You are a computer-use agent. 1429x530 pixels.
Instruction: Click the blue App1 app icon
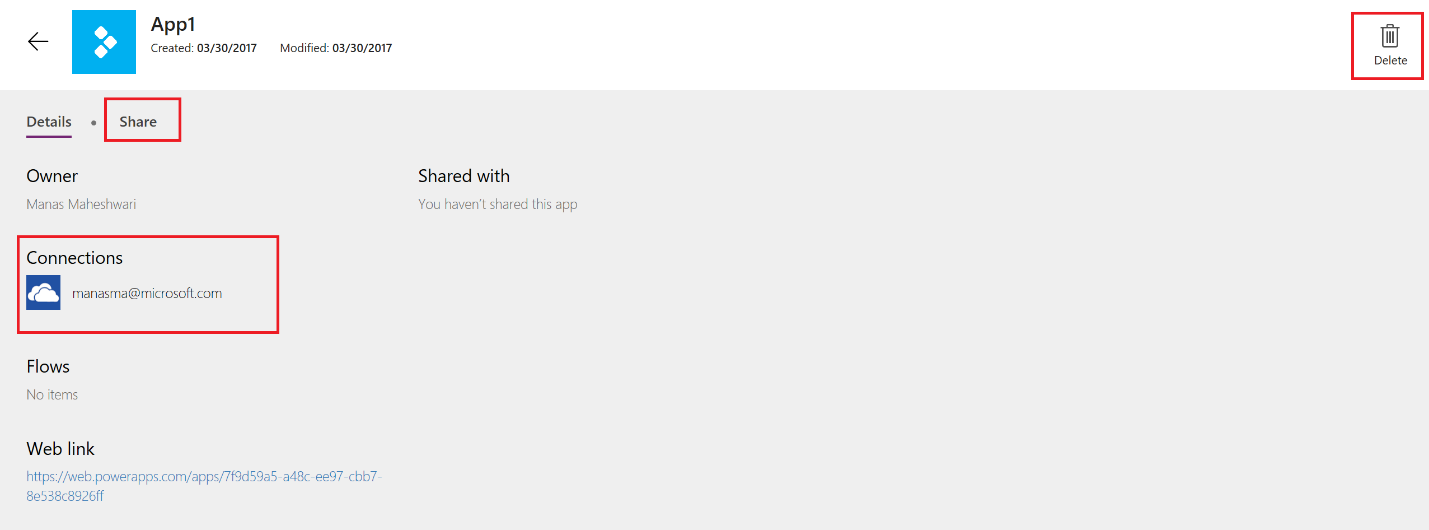pyautogui.click(x=104, y=42)
